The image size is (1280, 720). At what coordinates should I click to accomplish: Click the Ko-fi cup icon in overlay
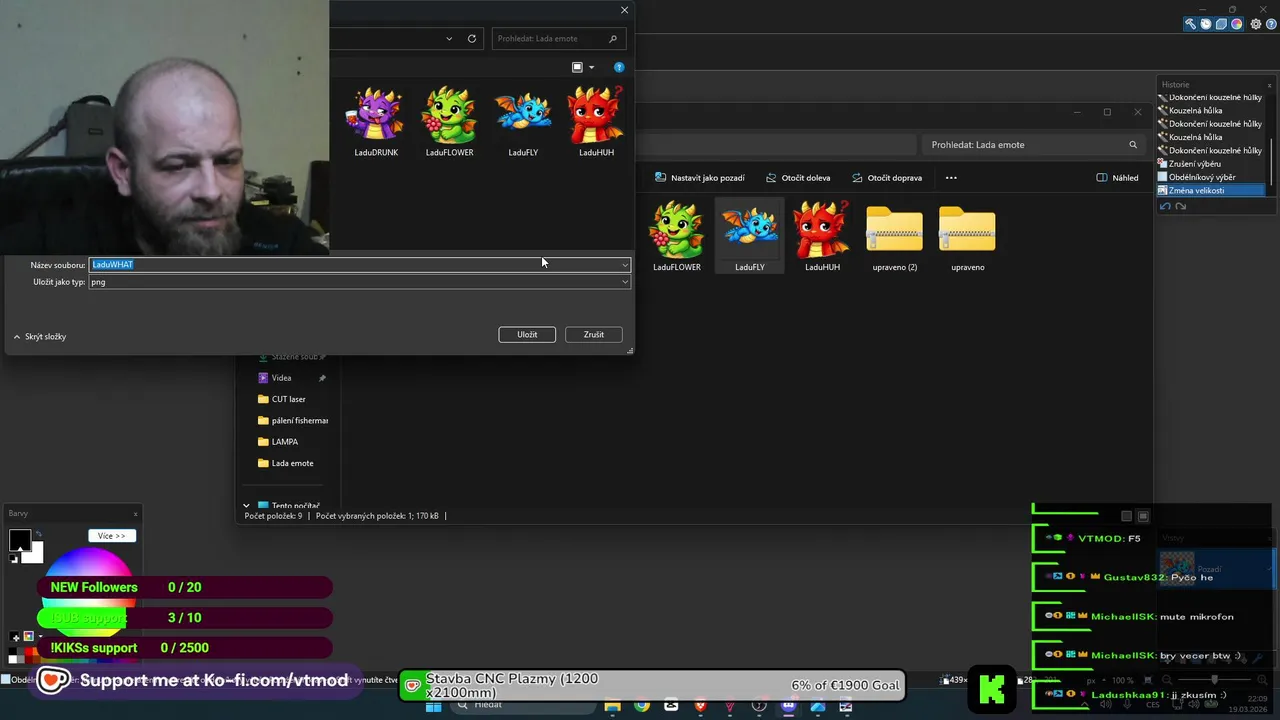pos(54,681)
